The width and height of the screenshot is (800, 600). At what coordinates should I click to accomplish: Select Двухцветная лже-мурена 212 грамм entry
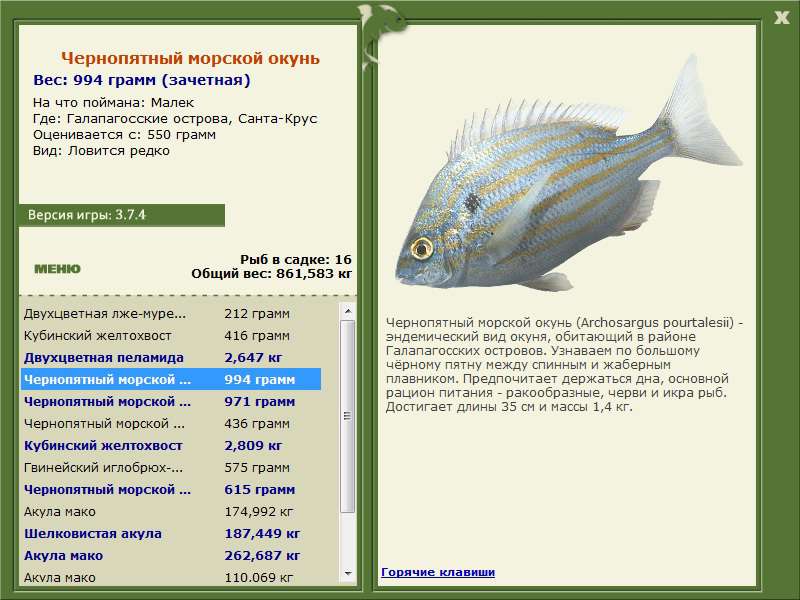point(171,313)
